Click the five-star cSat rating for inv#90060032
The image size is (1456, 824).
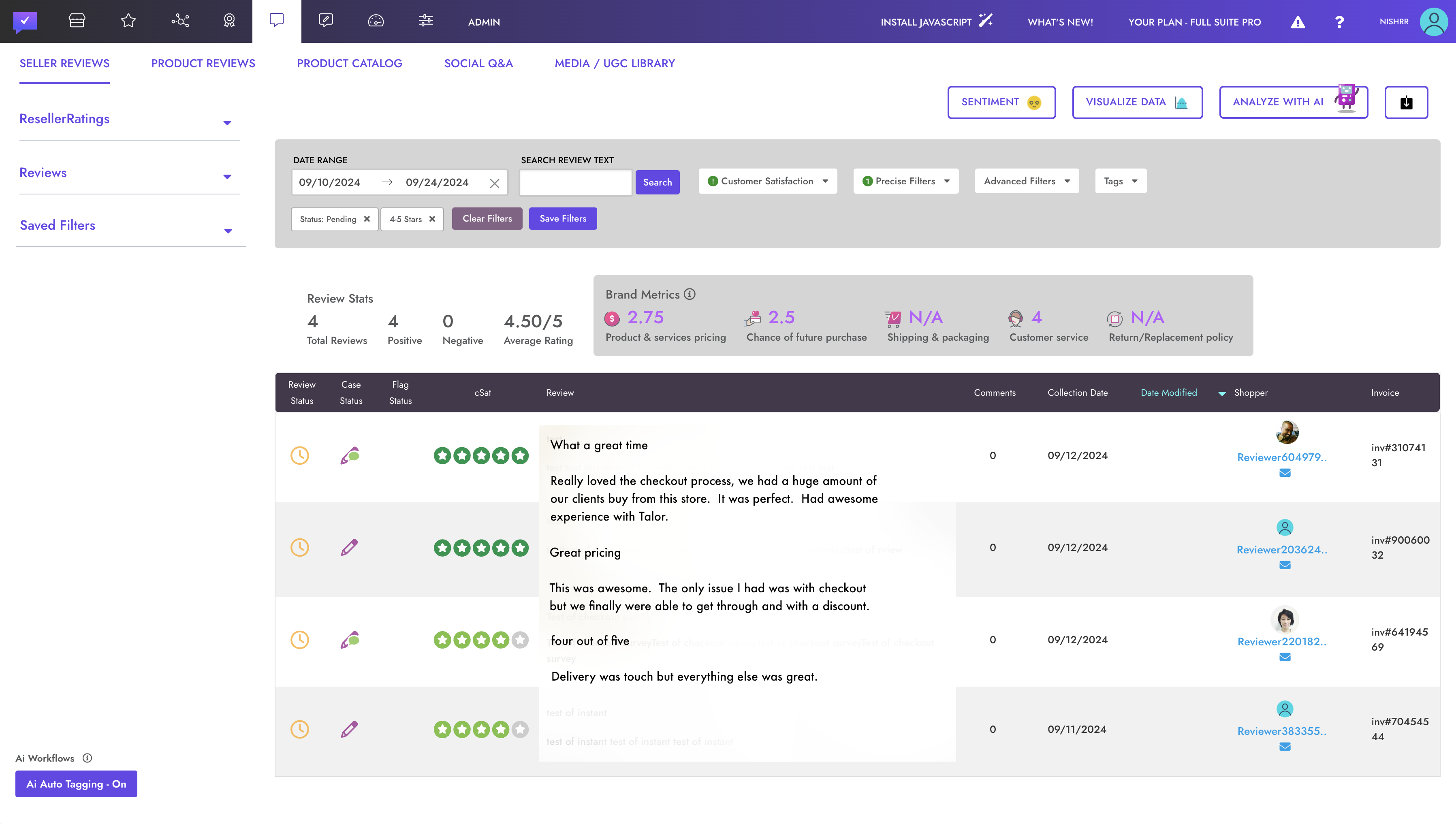coord(481,548)
